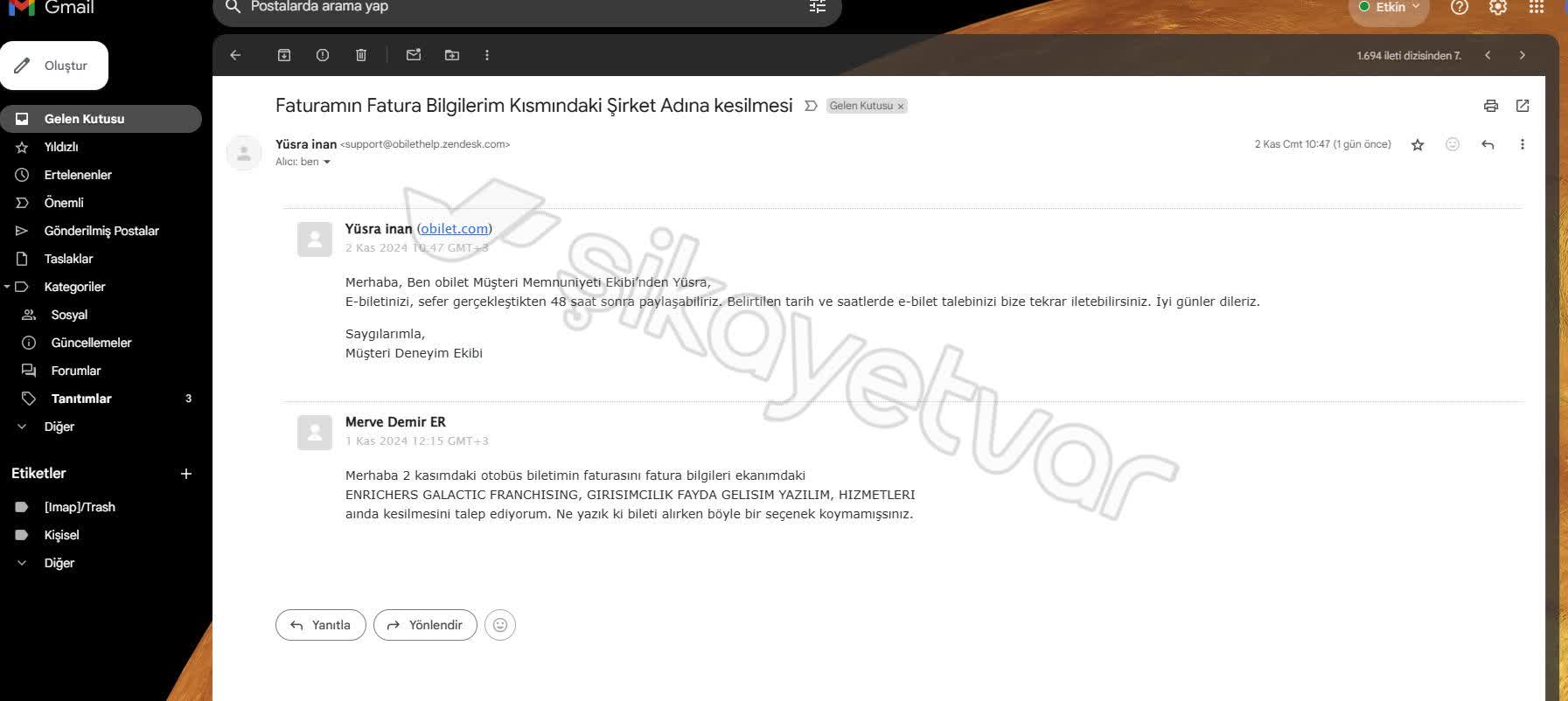Open Gmail Help with the question mark icon

point(1460,7)
